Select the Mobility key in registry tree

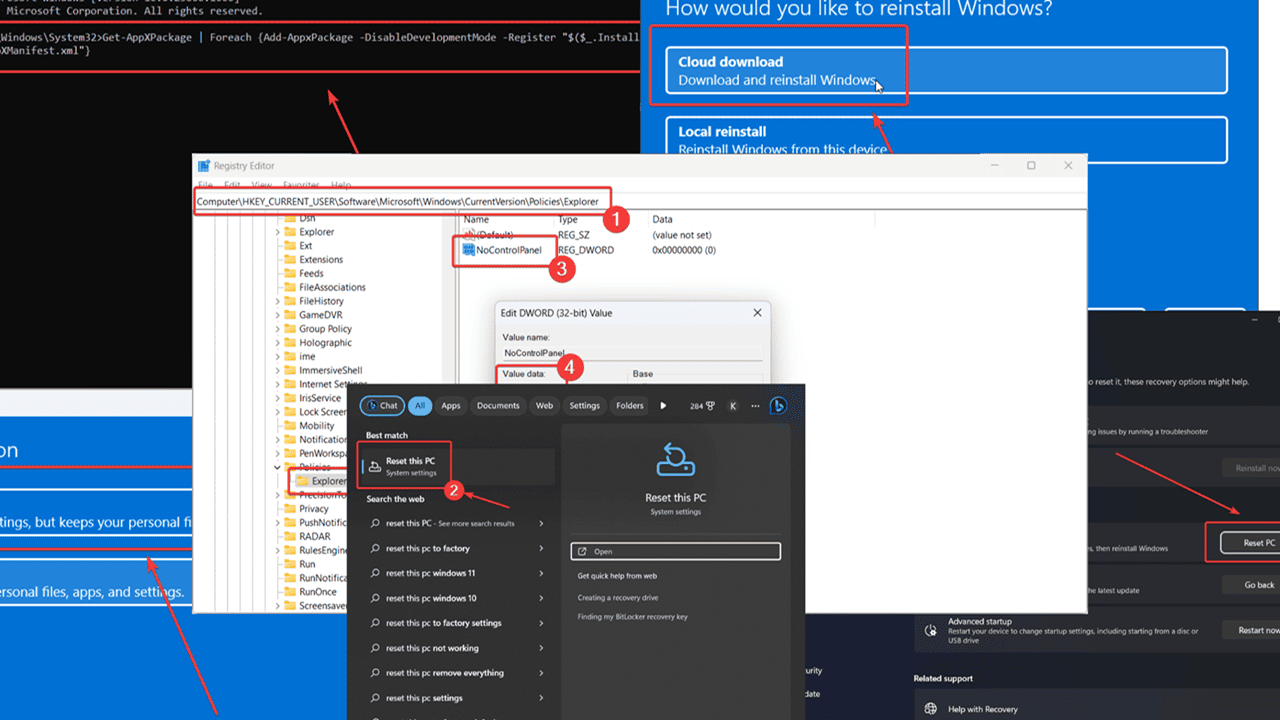click(x=317, y=425)
